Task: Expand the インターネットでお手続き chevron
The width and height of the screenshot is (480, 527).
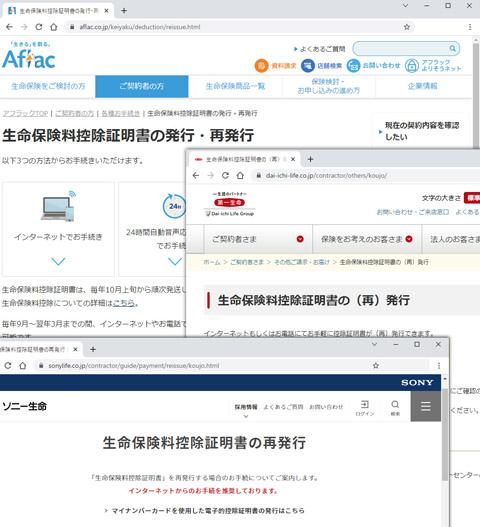Action: tap(58, 261)
